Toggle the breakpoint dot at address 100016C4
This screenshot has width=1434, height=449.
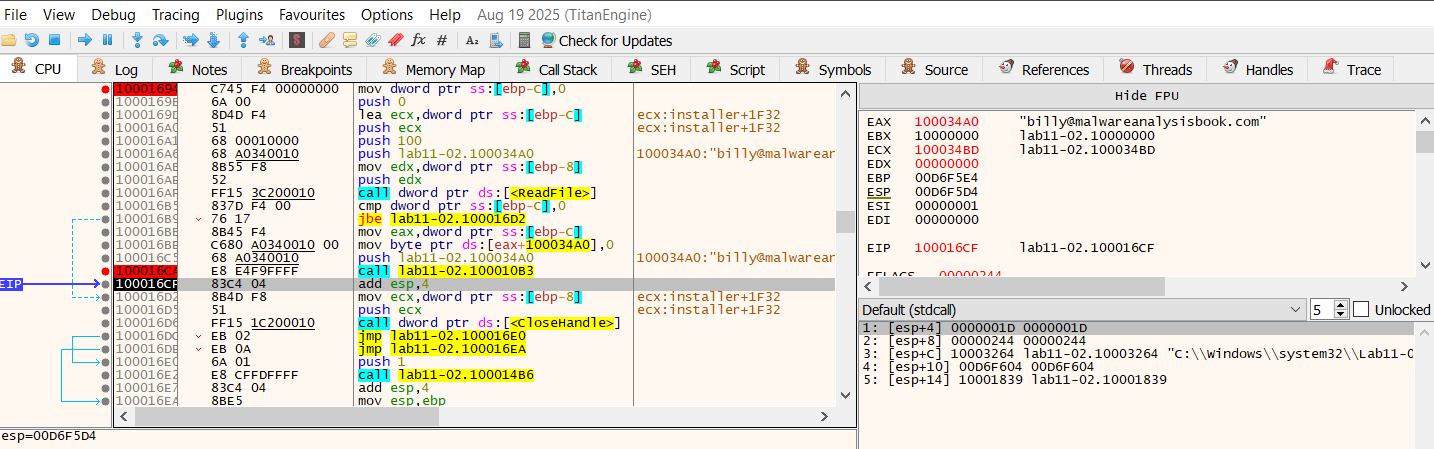click(x=105, y=270)
